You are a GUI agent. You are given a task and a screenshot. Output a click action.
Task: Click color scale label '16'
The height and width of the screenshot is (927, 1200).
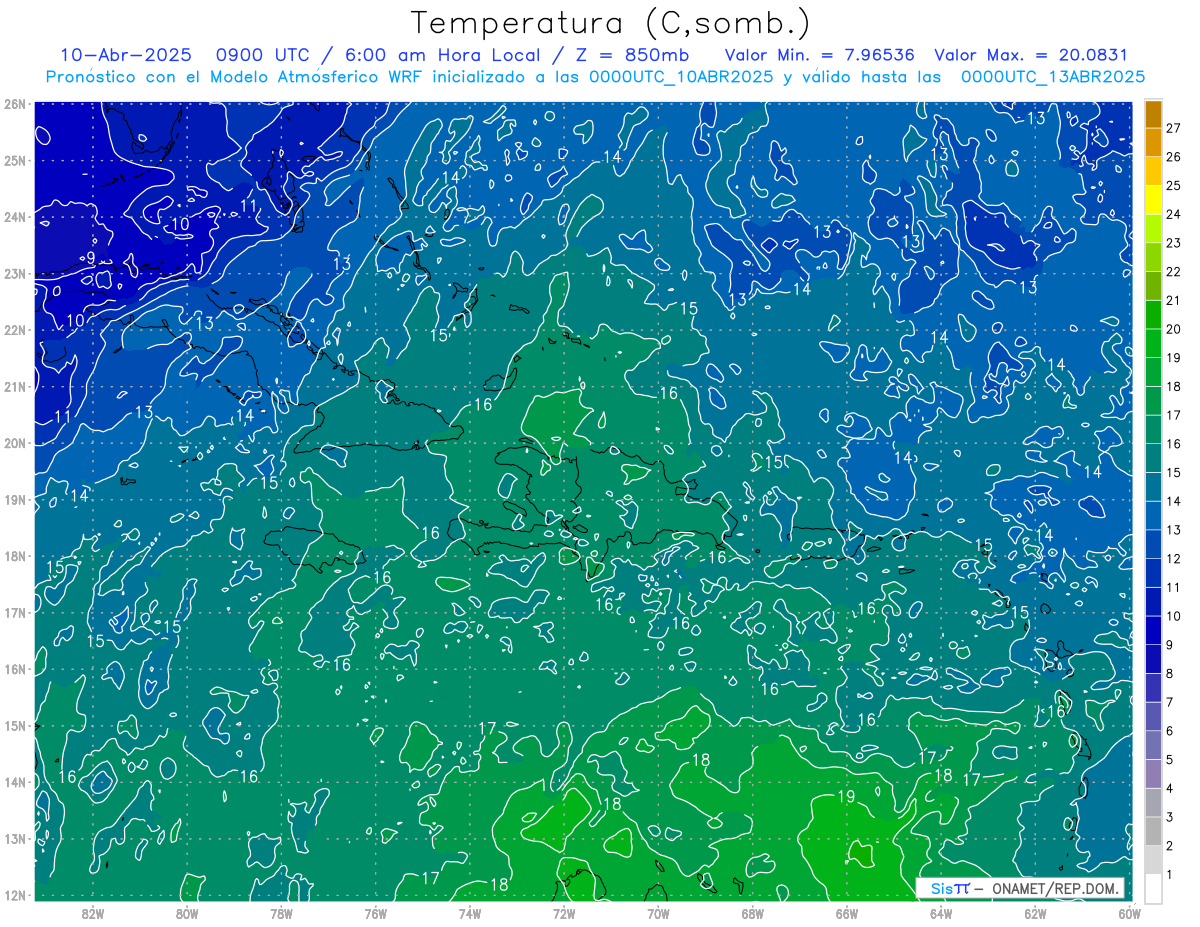tap(1175, 444)
